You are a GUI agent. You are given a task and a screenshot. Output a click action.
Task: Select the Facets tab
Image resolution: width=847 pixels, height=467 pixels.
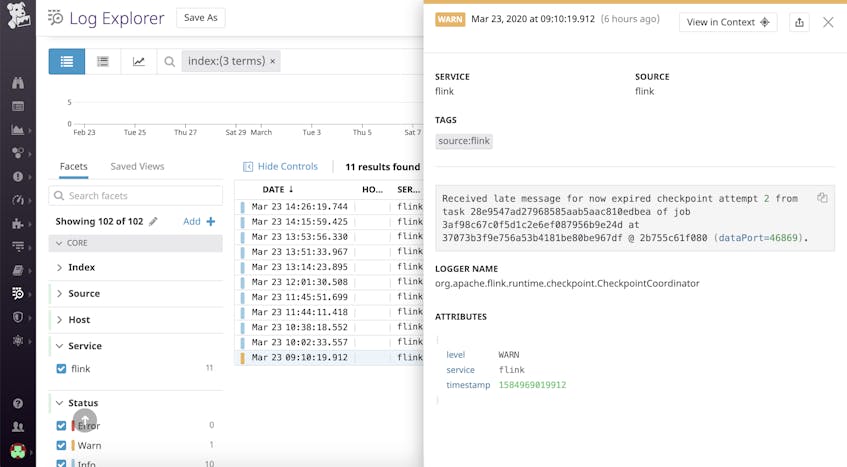click(73, 166)
